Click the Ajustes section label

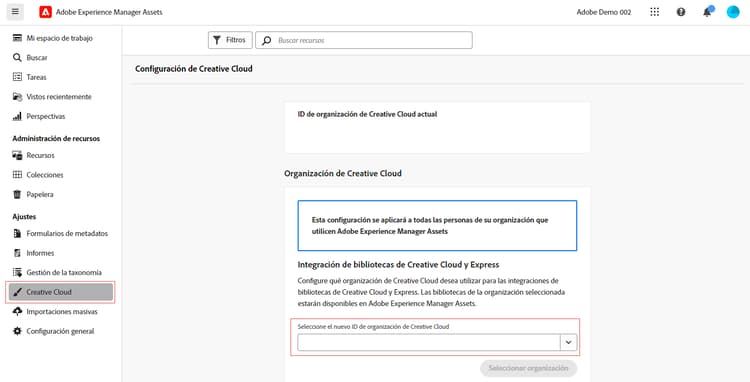[24, 217]
